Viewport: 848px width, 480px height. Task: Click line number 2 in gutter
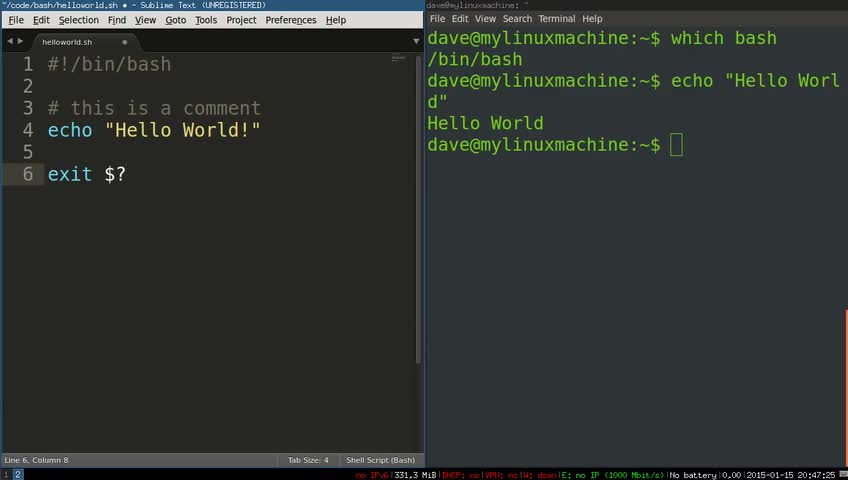(x=28, y=86)
